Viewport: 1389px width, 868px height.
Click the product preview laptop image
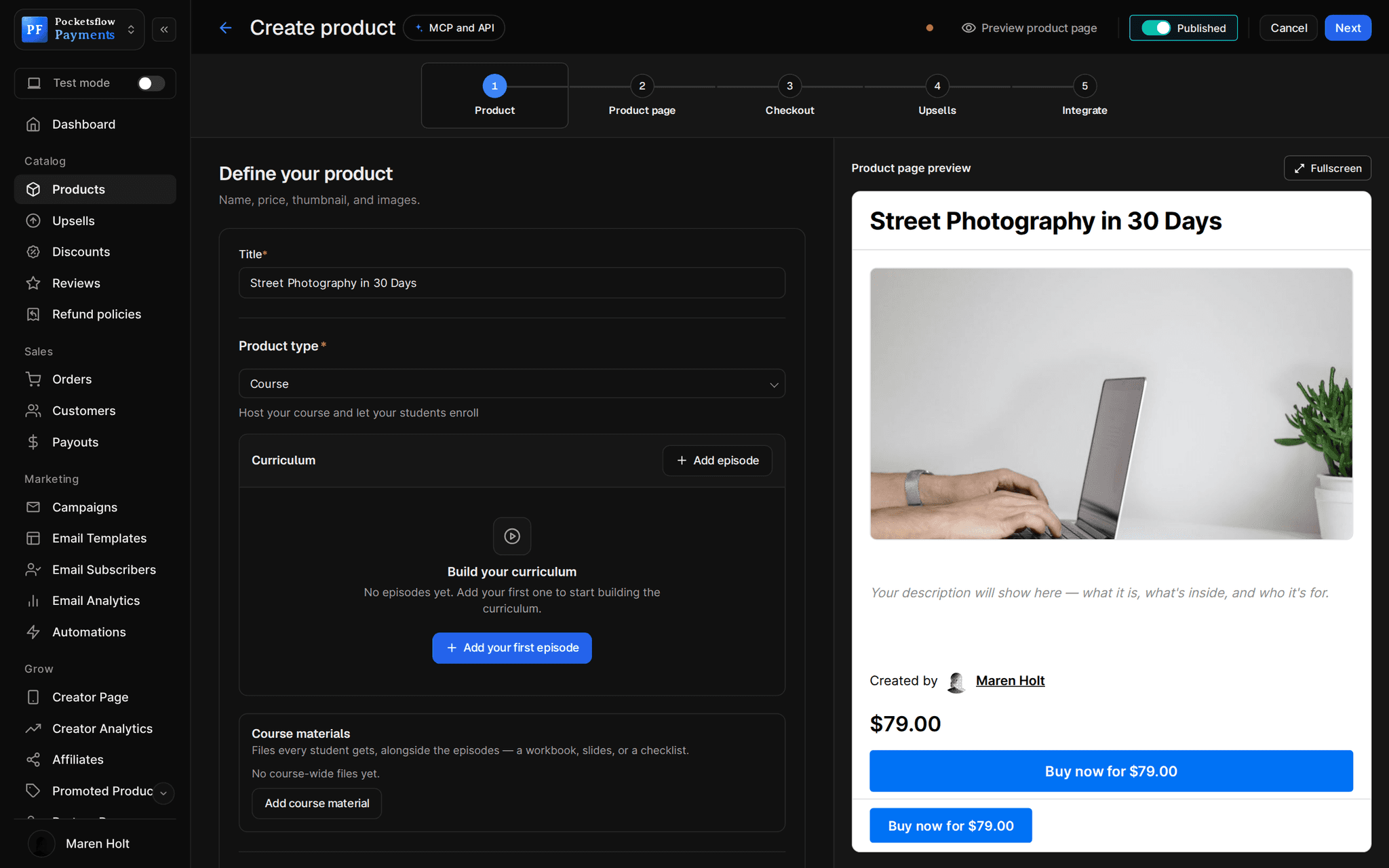[1111, 403]
